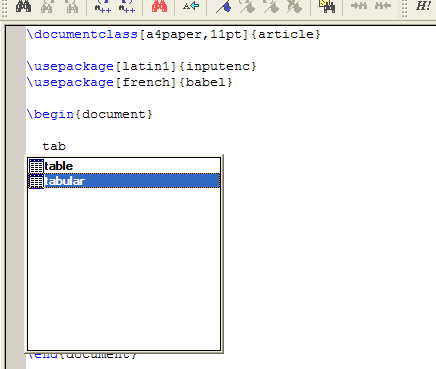Screen dimensions: 436x369
Task: Click the table icon beside 'tabular' suggestion
Action: click(x=36, y=181)
